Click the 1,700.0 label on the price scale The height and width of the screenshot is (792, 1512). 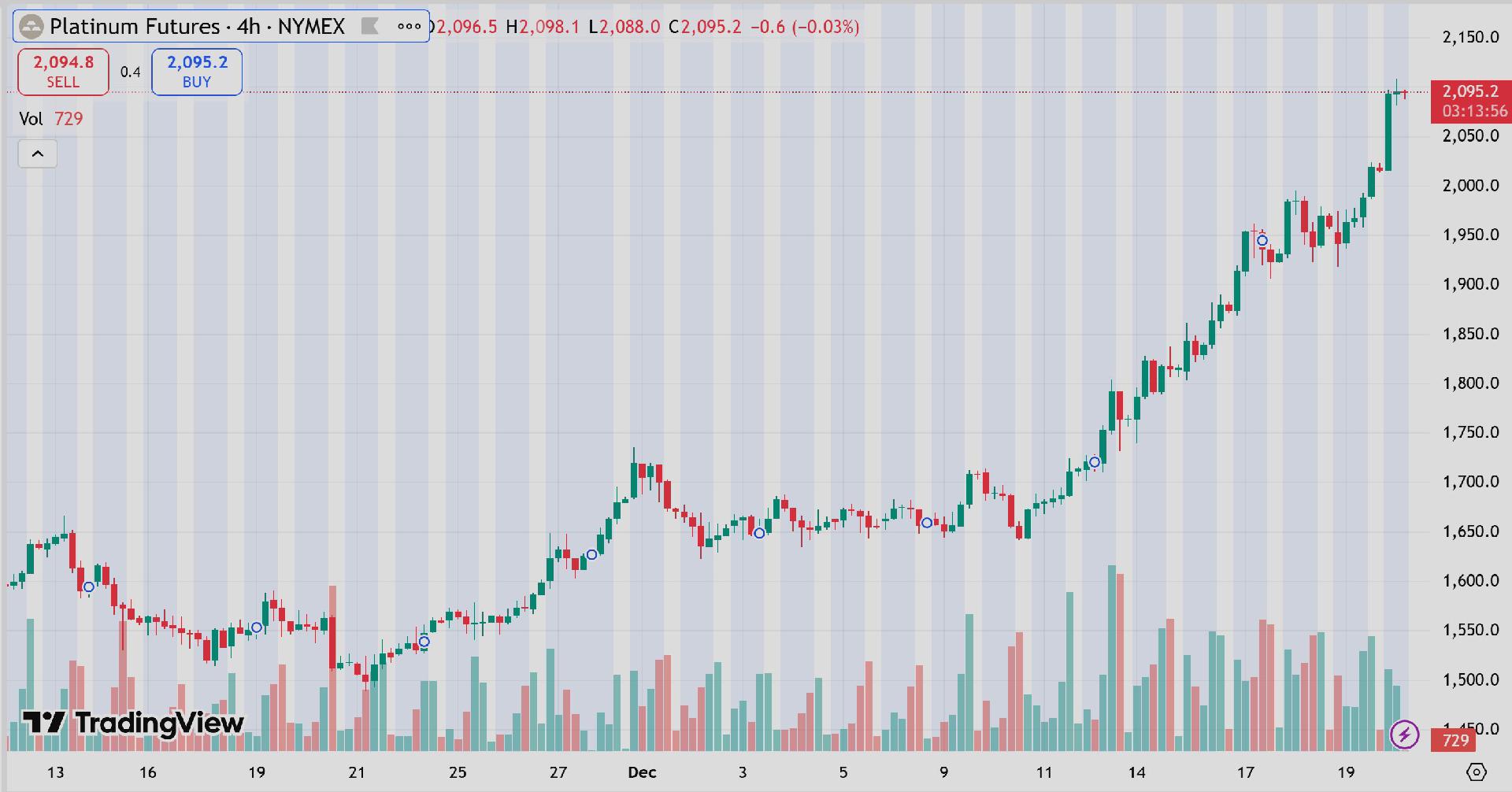tap(1470, 482)
